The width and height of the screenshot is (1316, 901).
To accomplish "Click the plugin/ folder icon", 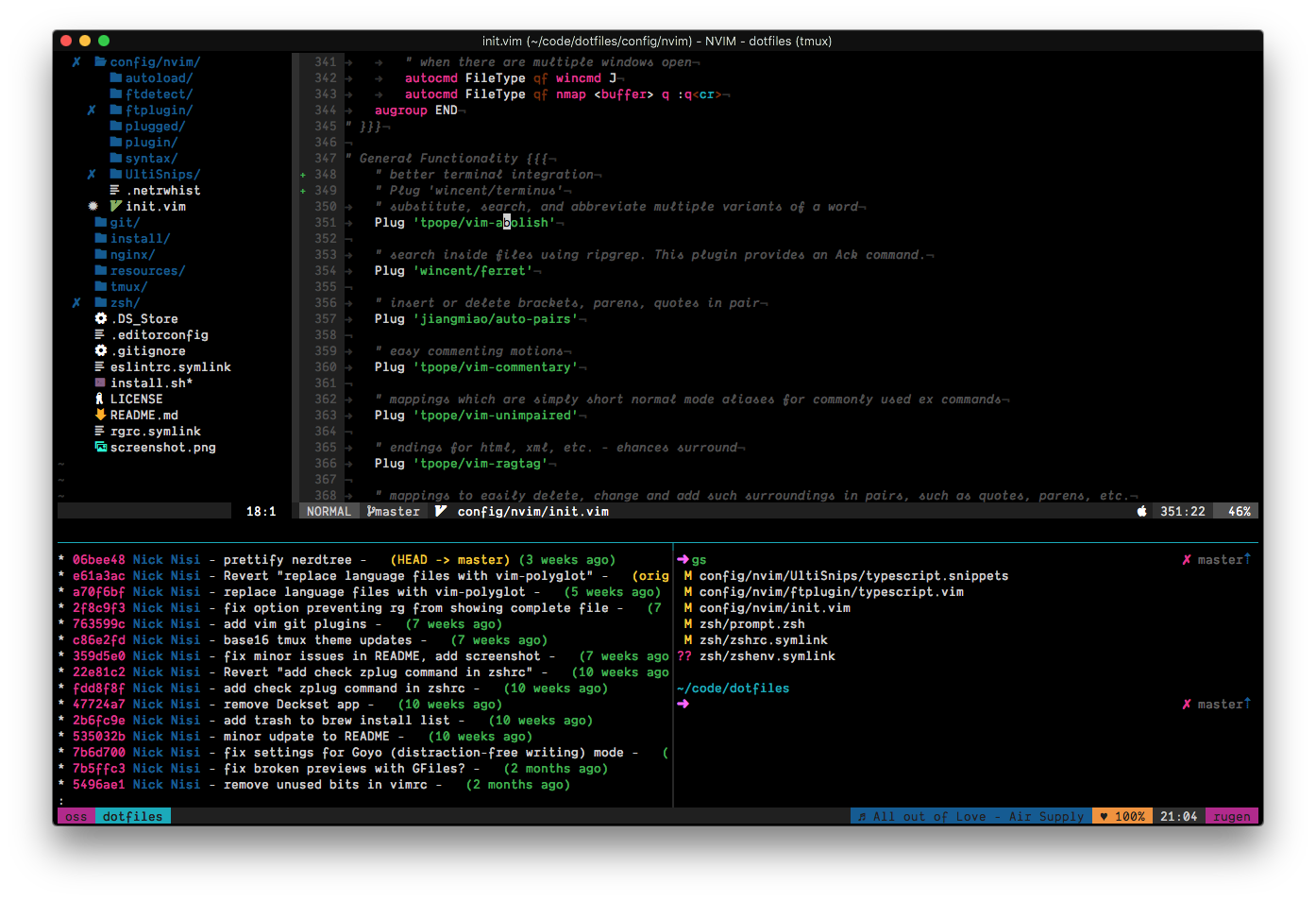I will click(x=115, y=143).
